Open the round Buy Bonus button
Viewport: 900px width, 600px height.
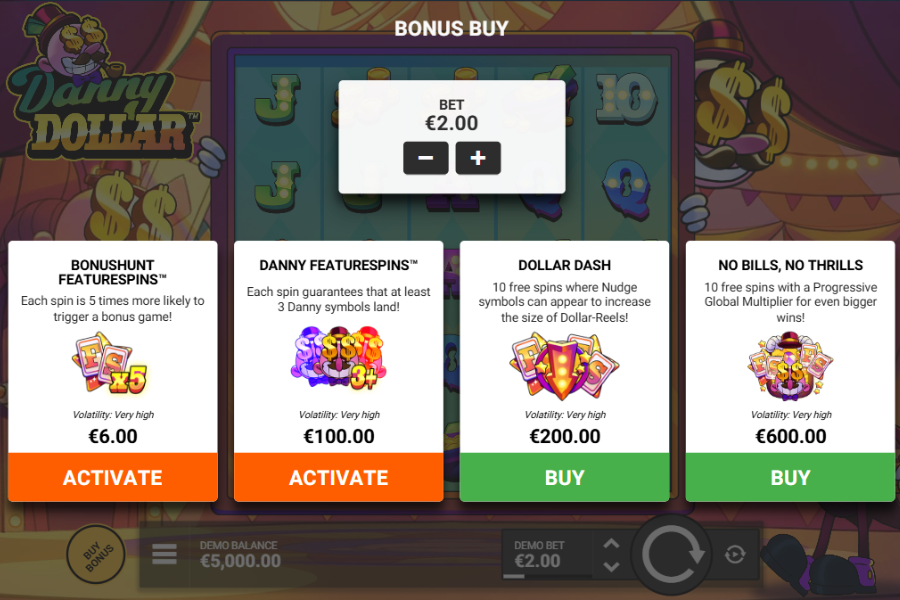click(x=96, y=555)
